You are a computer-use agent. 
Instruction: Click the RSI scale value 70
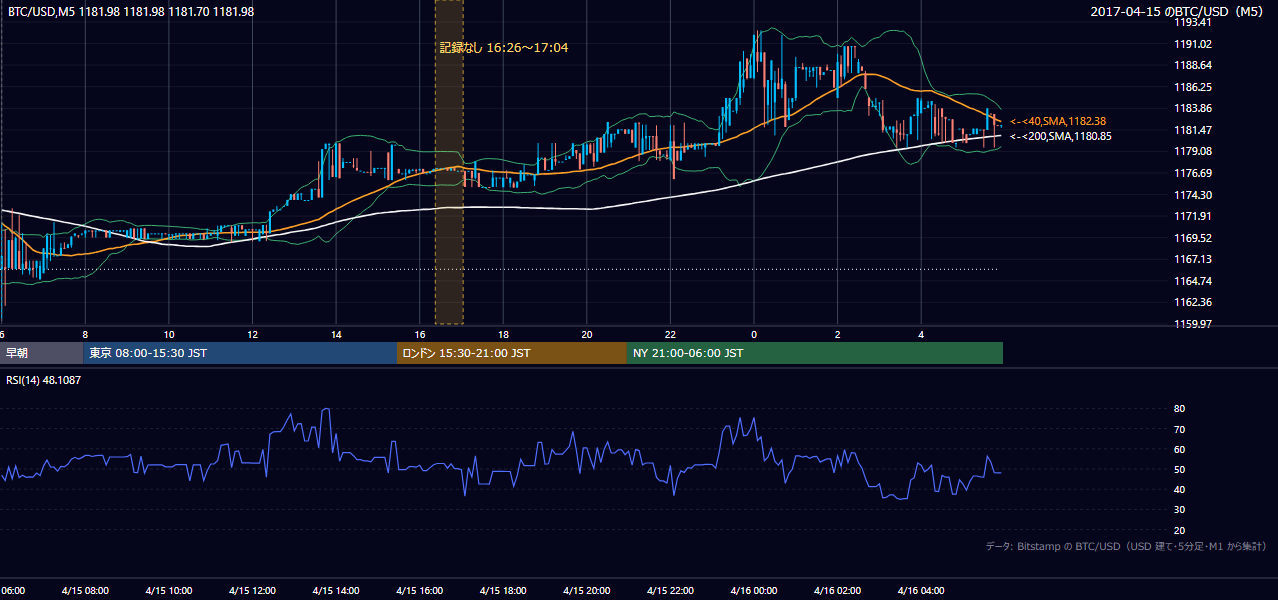pyautogui.click(x=1179, y=429)
